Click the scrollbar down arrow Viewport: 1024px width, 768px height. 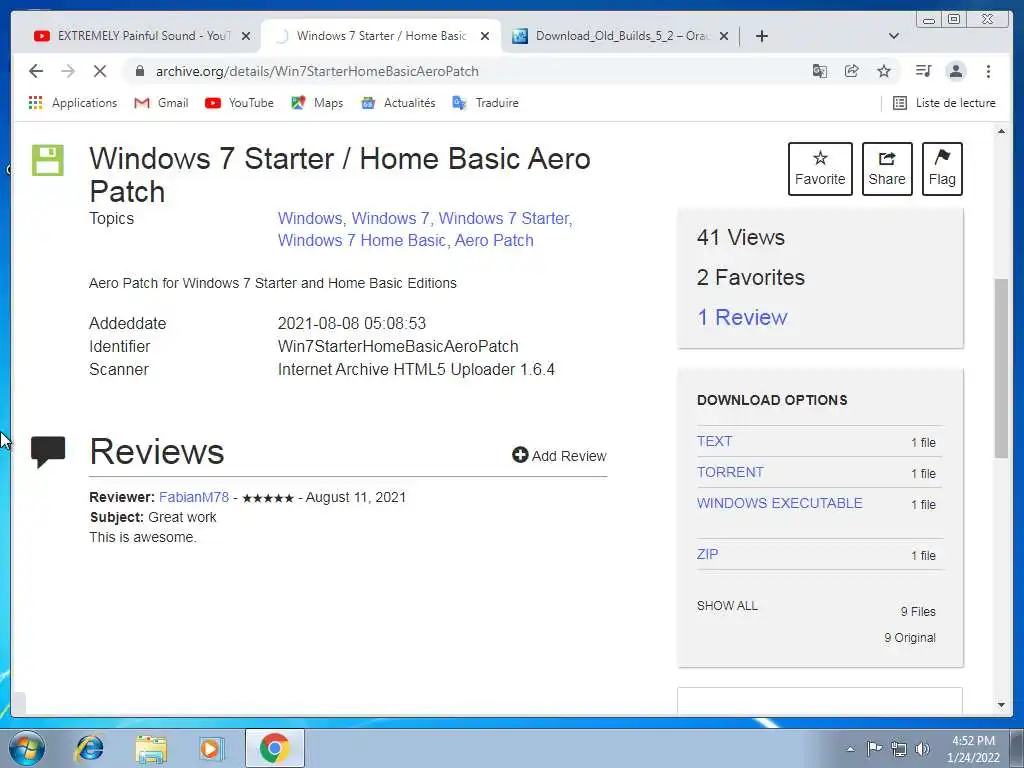click(x=1001, y=705)
